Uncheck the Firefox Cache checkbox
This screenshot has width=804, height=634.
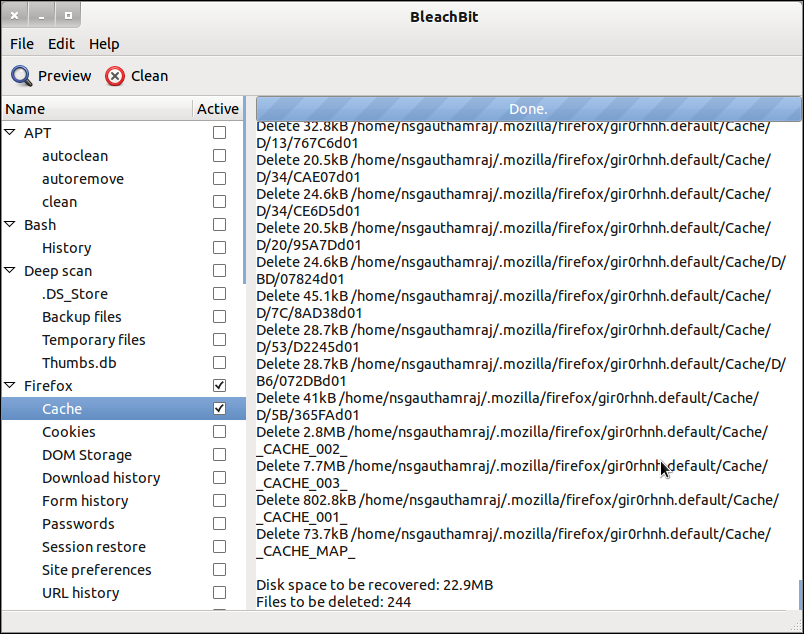pos(219,408)
